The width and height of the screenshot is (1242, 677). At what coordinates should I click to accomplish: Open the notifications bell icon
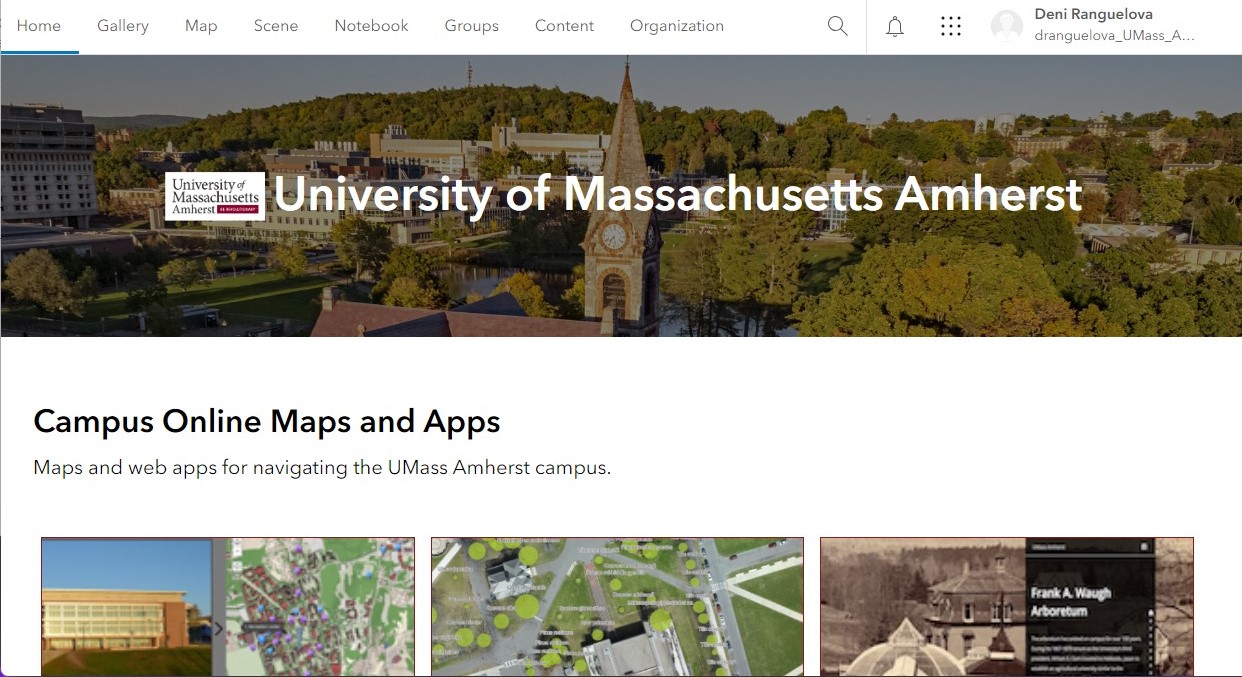point(895,26)
